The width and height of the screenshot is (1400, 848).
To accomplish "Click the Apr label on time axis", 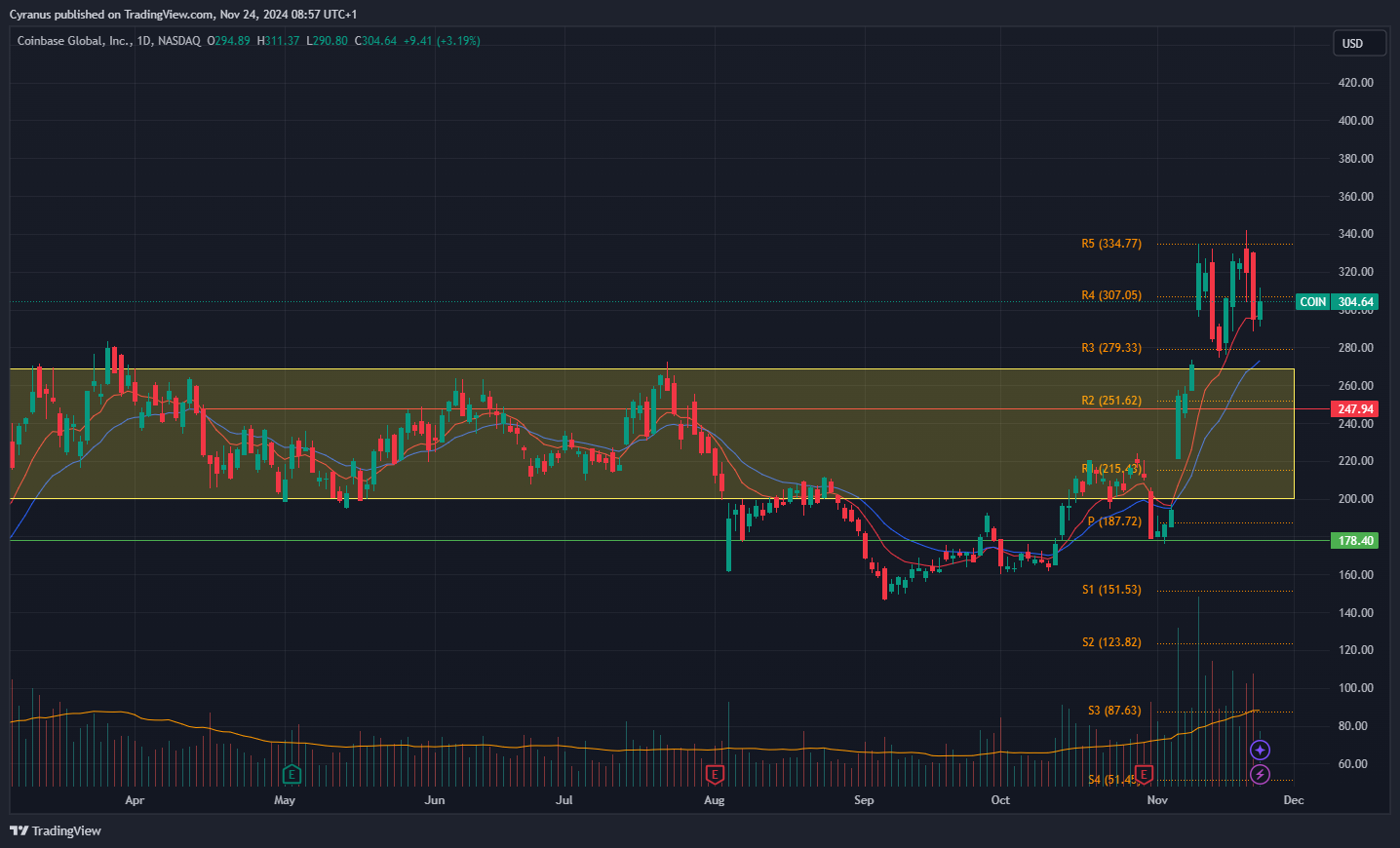I will 135,800.
